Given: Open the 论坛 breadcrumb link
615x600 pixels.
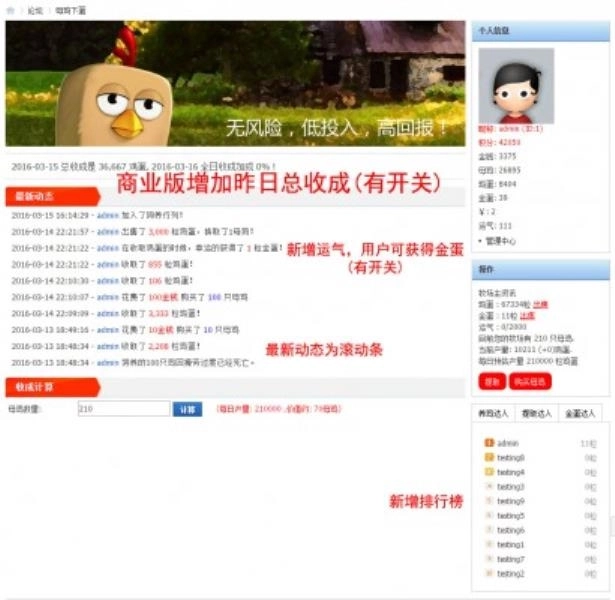Looking at the screenshot, I should (x=35, y=11).
